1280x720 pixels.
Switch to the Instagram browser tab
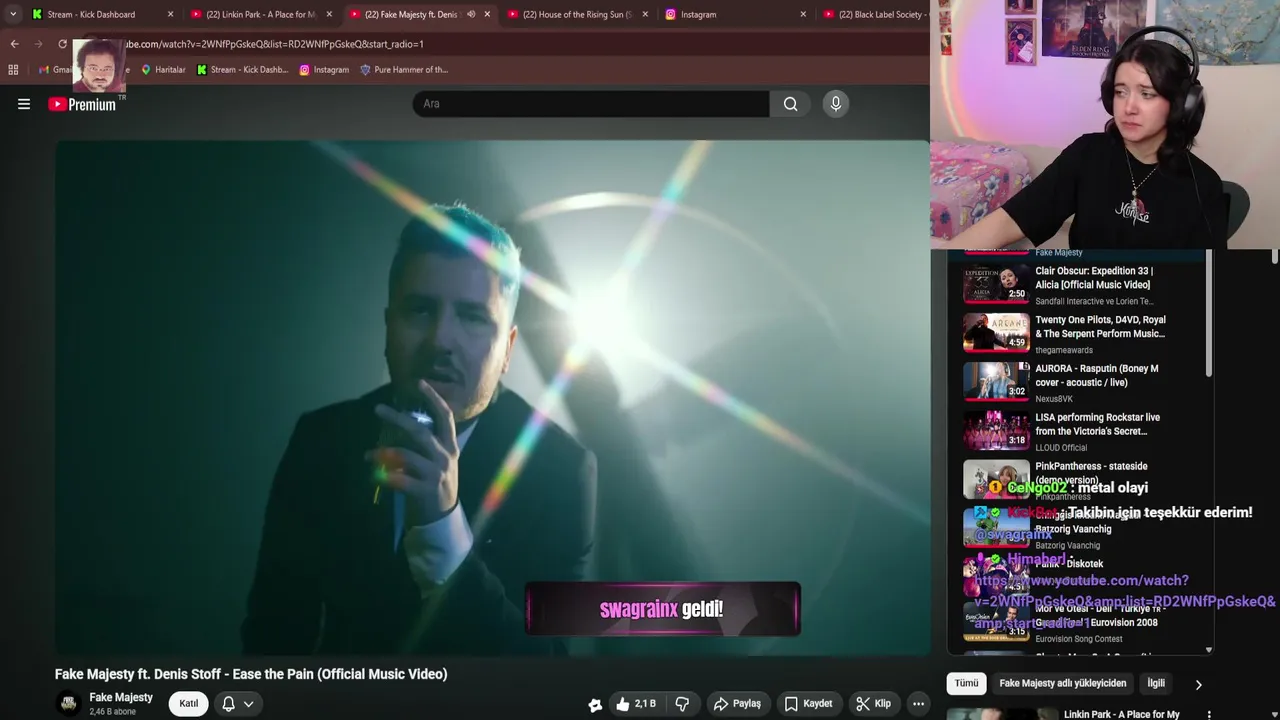(x=728, y=15)
